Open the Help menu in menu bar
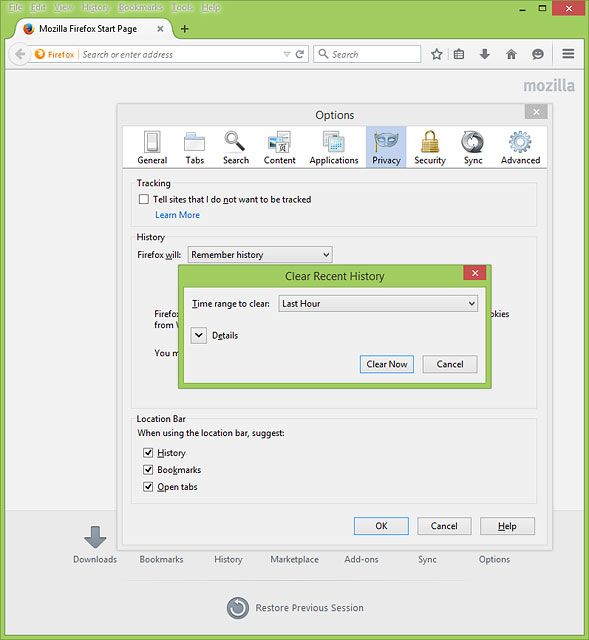589x640 pixels. [x=211, y=7]
